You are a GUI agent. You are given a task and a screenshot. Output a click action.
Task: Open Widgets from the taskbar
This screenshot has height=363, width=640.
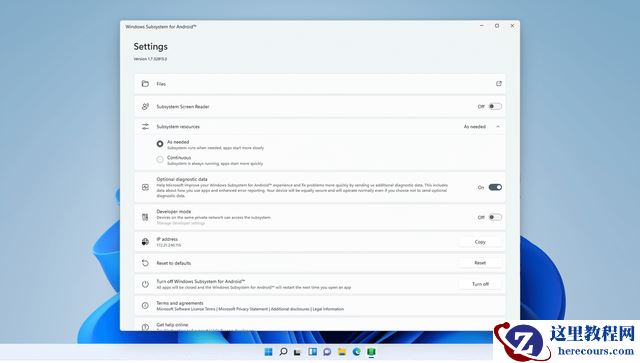(312, 352)
